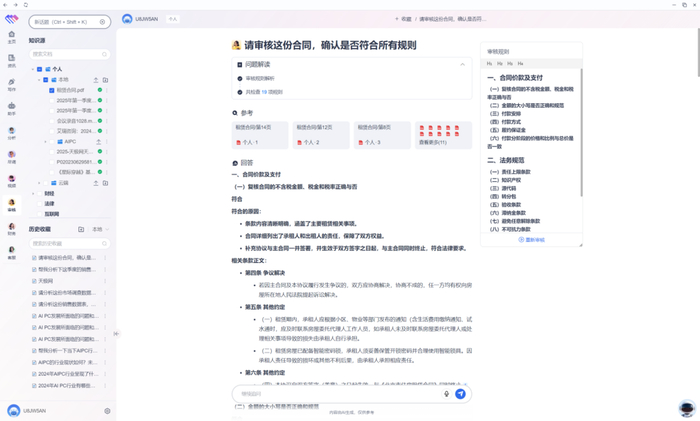Open the 本地 dropdown in 历史收藏
The image size is (700, 421).
pos(100,229)
